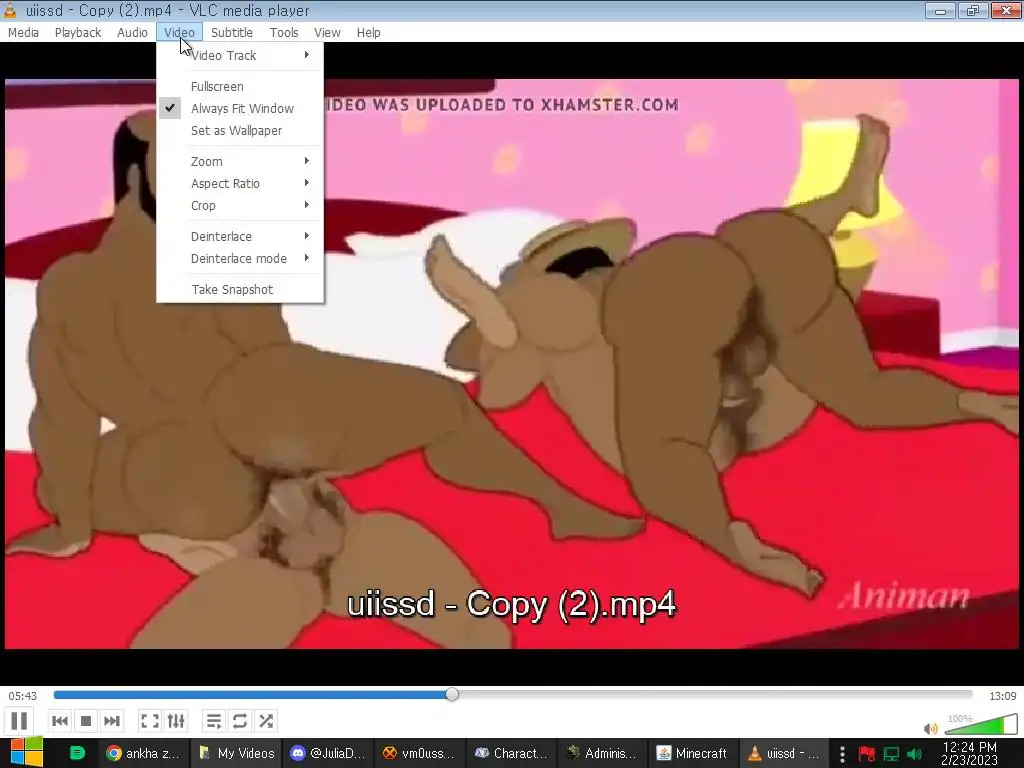The height and width of the screenshot is (768, 1024).
Task: Open the Media menu
Action: pyautogui.click(x=24, y=33)
